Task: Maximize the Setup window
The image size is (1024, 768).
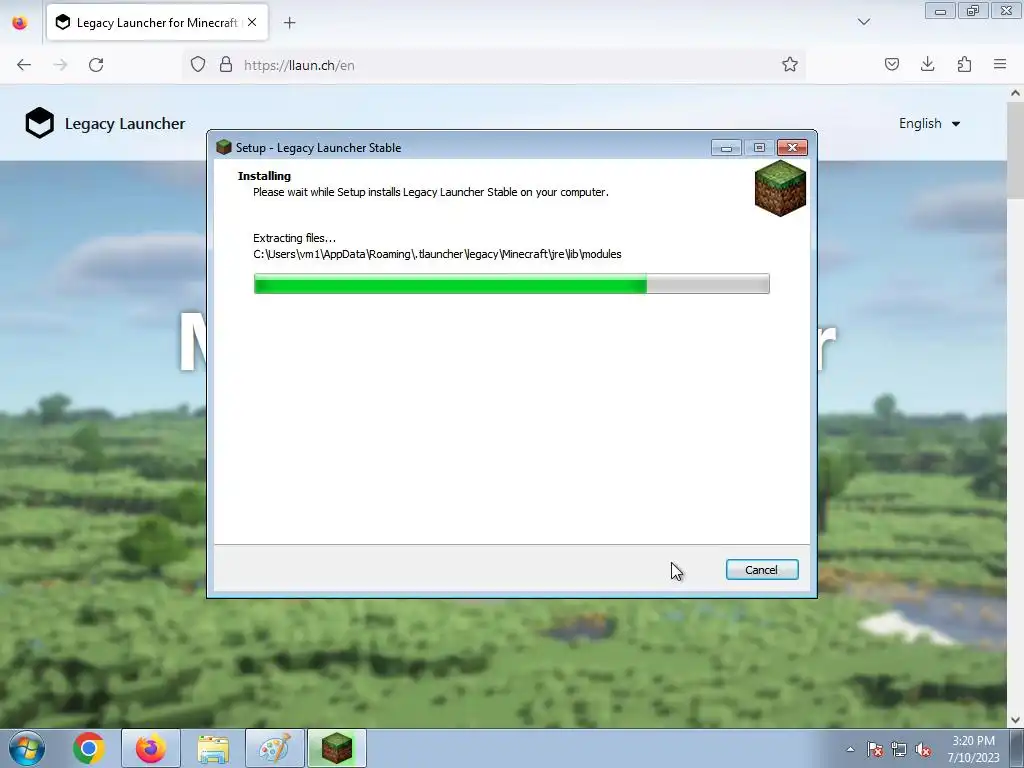Action: tap(759, 148)
